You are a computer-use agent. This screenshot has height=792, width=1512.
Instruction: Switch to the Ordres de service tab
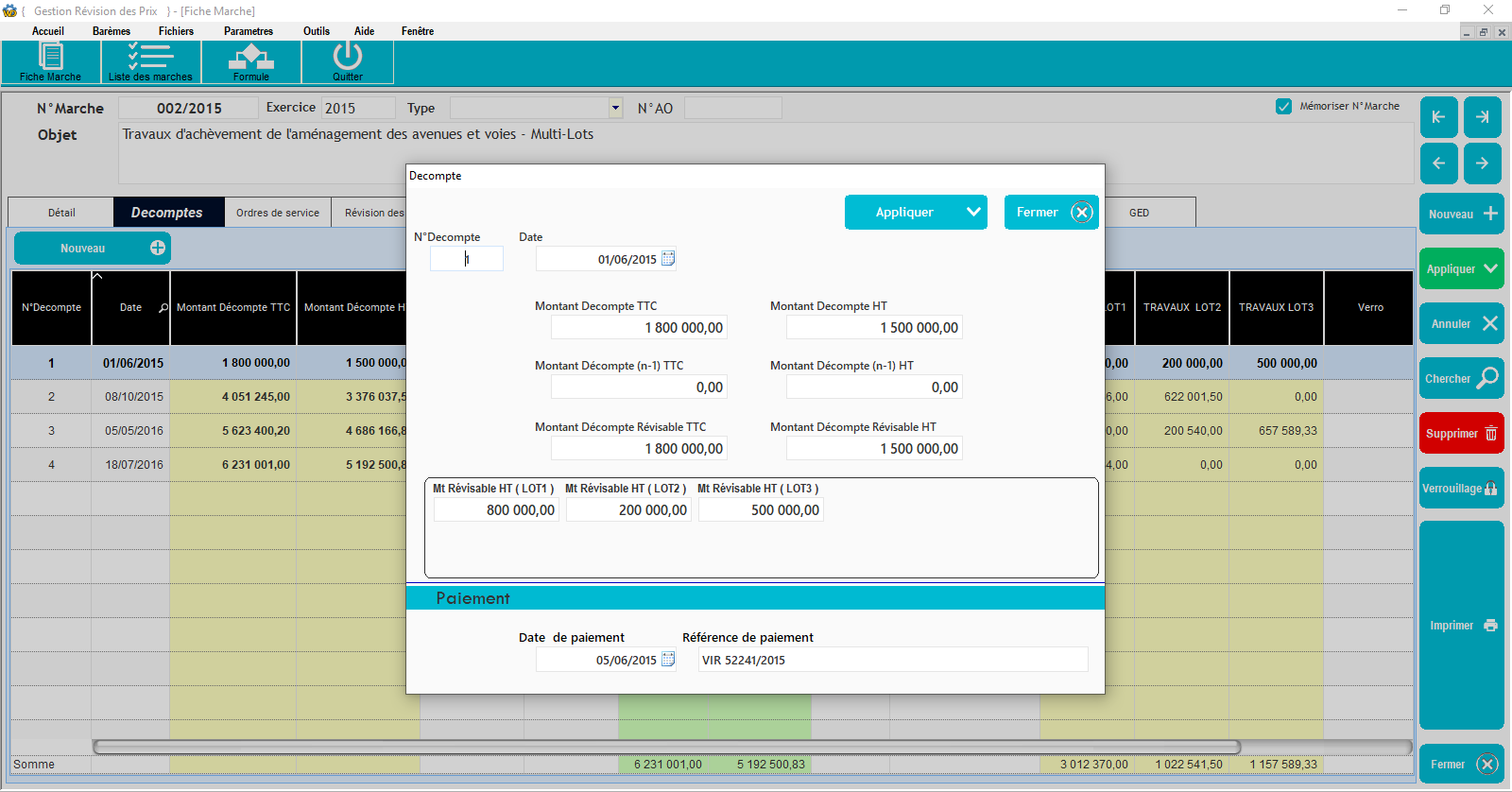pos(278,213)
